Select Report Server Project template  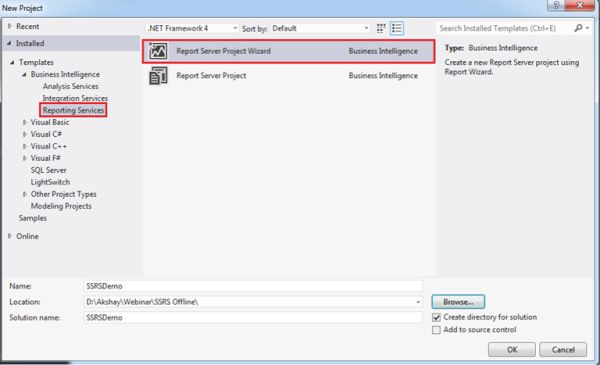[x=289, y=75]
